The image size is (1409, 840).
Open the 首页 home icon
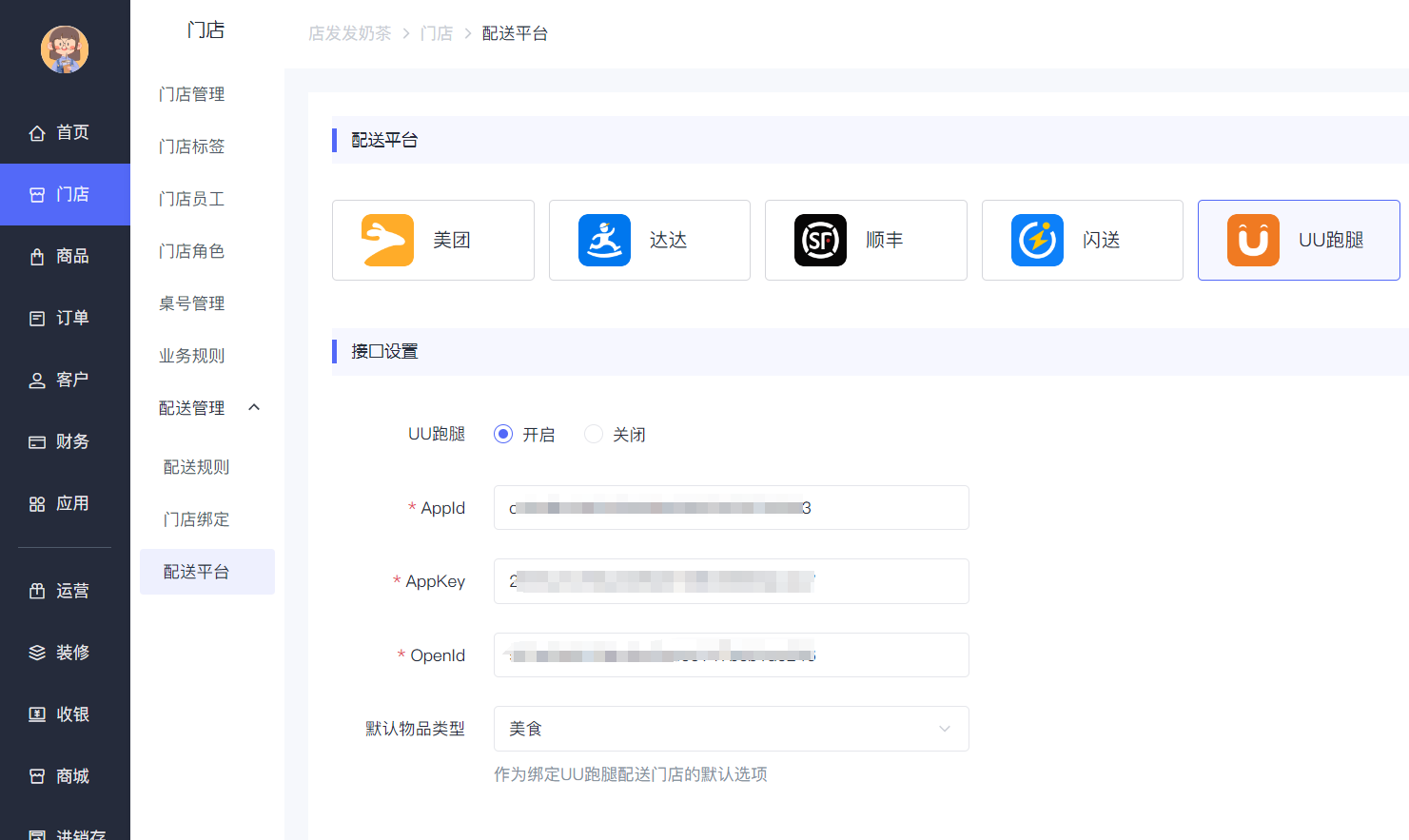pos(37,133)
